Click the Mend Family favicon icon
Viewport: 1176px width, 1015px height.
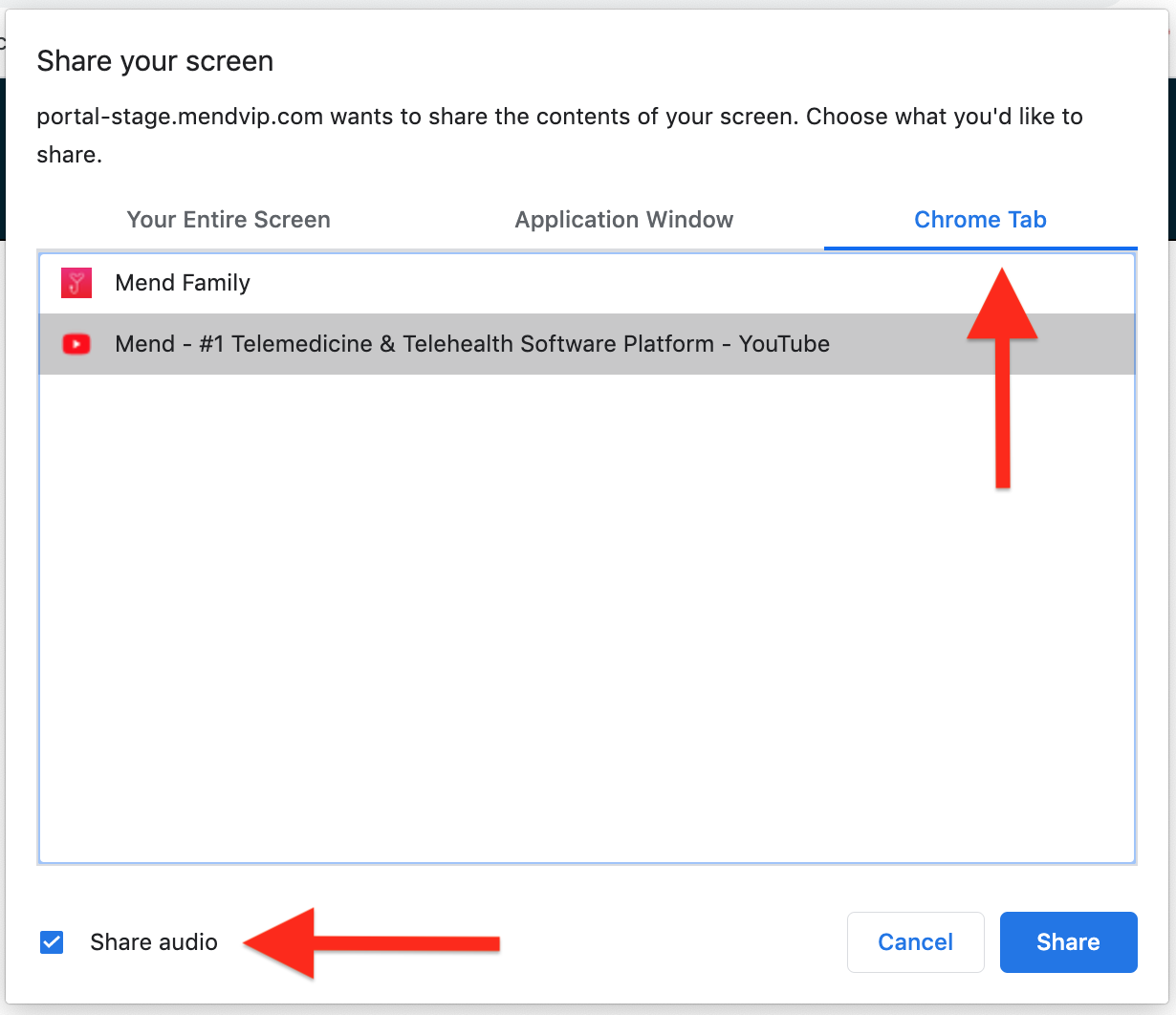(x=76, y=283)
